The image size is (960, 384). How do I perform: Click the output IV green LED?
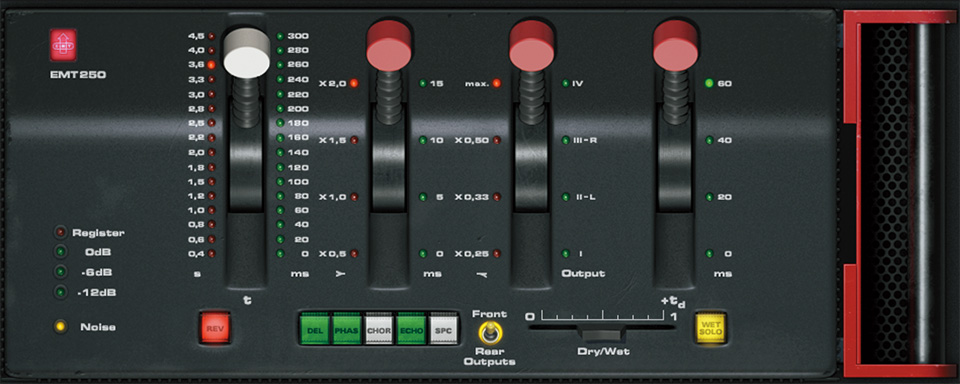pyautogui.click(x=566, y=83)
